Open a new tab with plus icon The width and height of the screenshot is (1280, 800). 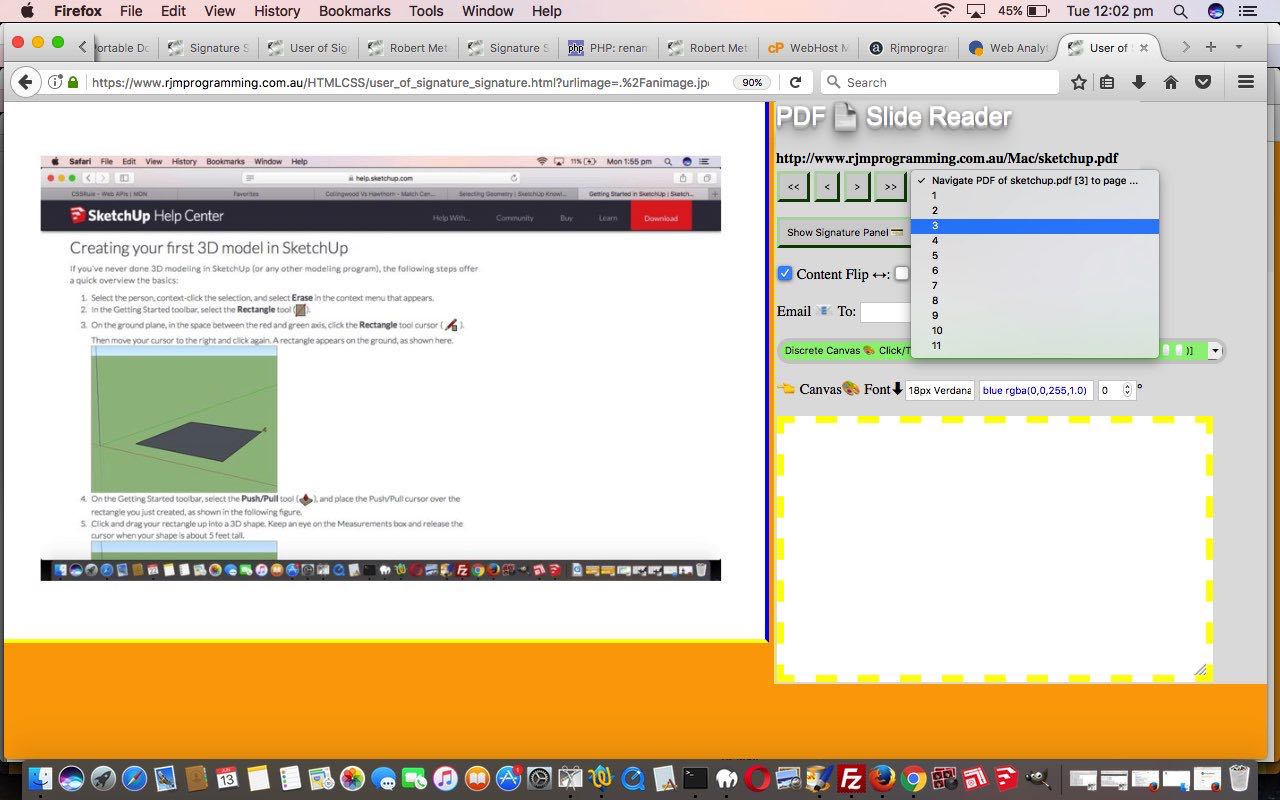point(1210,47)
